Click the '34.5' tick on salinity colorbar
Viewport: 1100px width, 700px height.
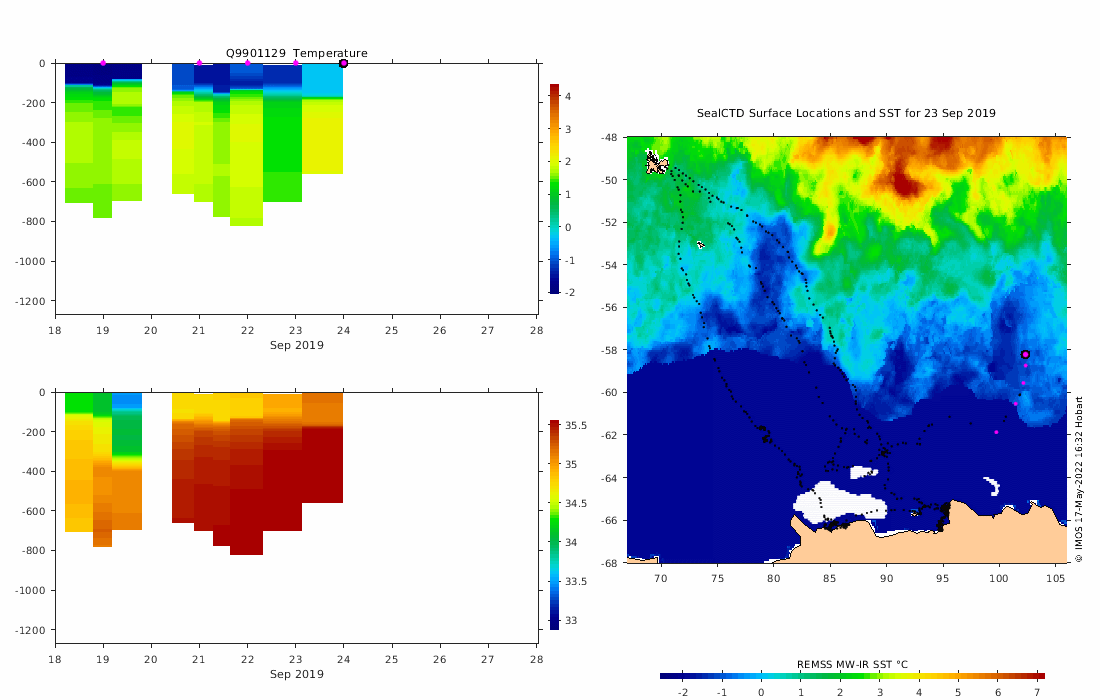pos(576,504)
